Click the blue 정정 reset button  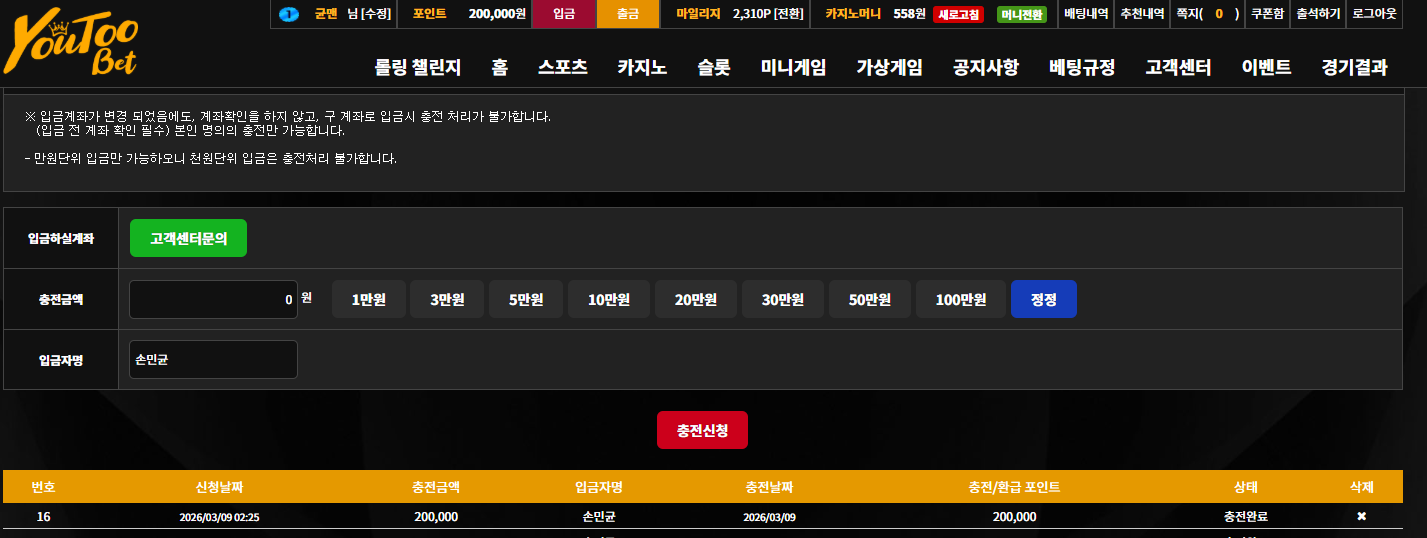coord(1043,299)
